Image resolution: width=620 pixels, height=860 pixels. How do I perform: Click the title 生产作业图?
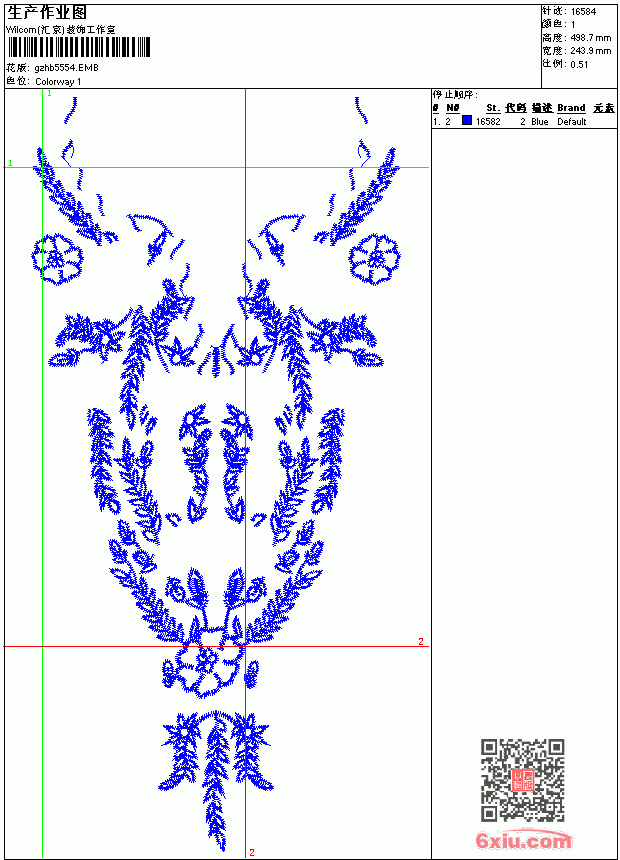(47, 12)
